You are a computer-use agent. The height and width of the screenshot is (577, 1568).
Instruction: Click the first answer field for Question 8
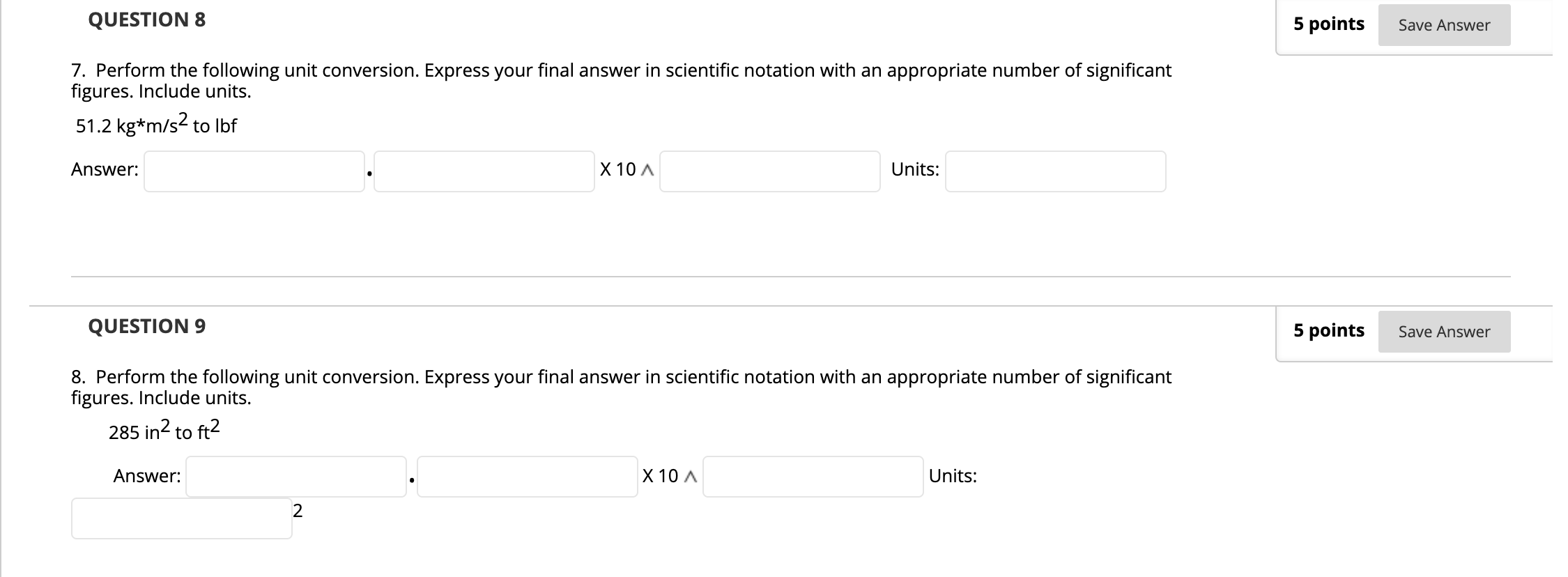[x=253, y=171]
